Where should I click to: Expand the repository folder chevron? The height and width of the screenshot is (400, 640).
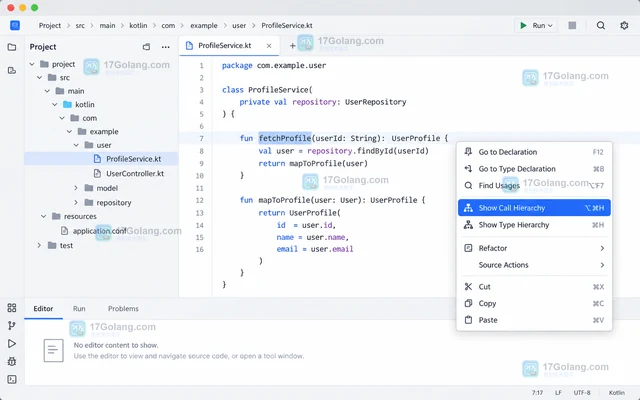pyautogui.click(x=76, y=202)
